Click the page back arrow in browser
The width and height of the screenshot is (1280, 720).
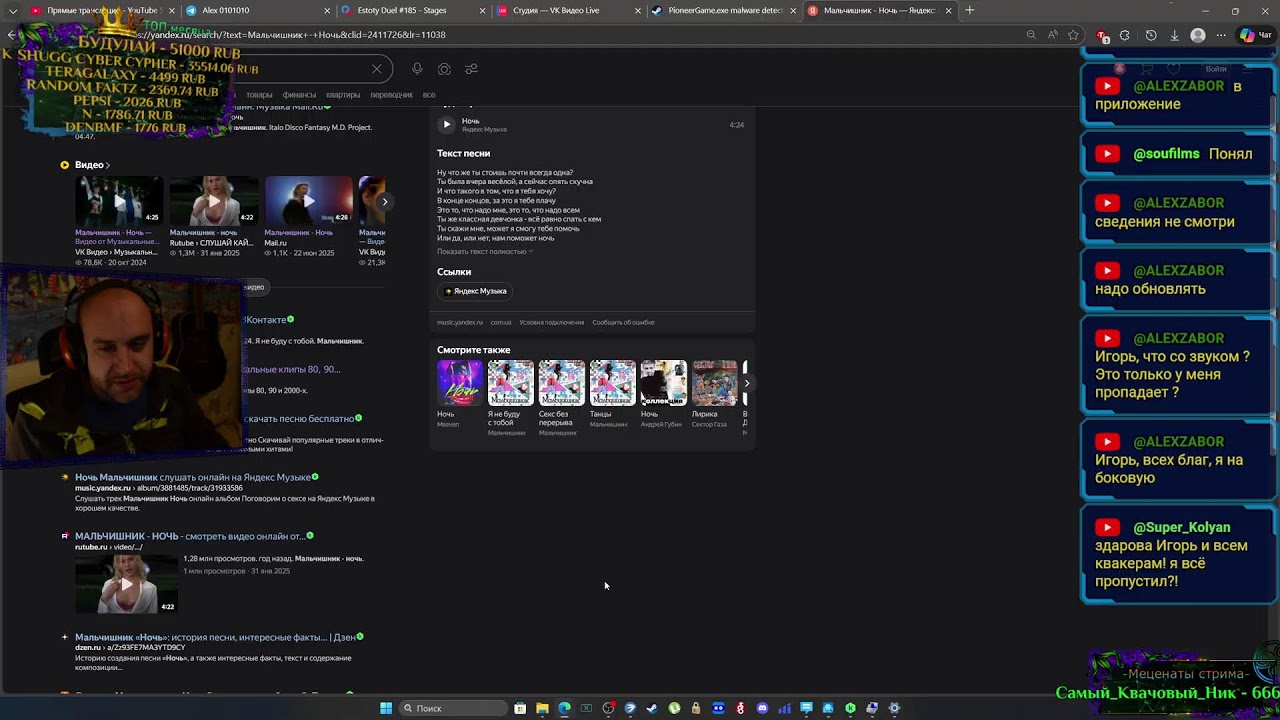point(12,35)
